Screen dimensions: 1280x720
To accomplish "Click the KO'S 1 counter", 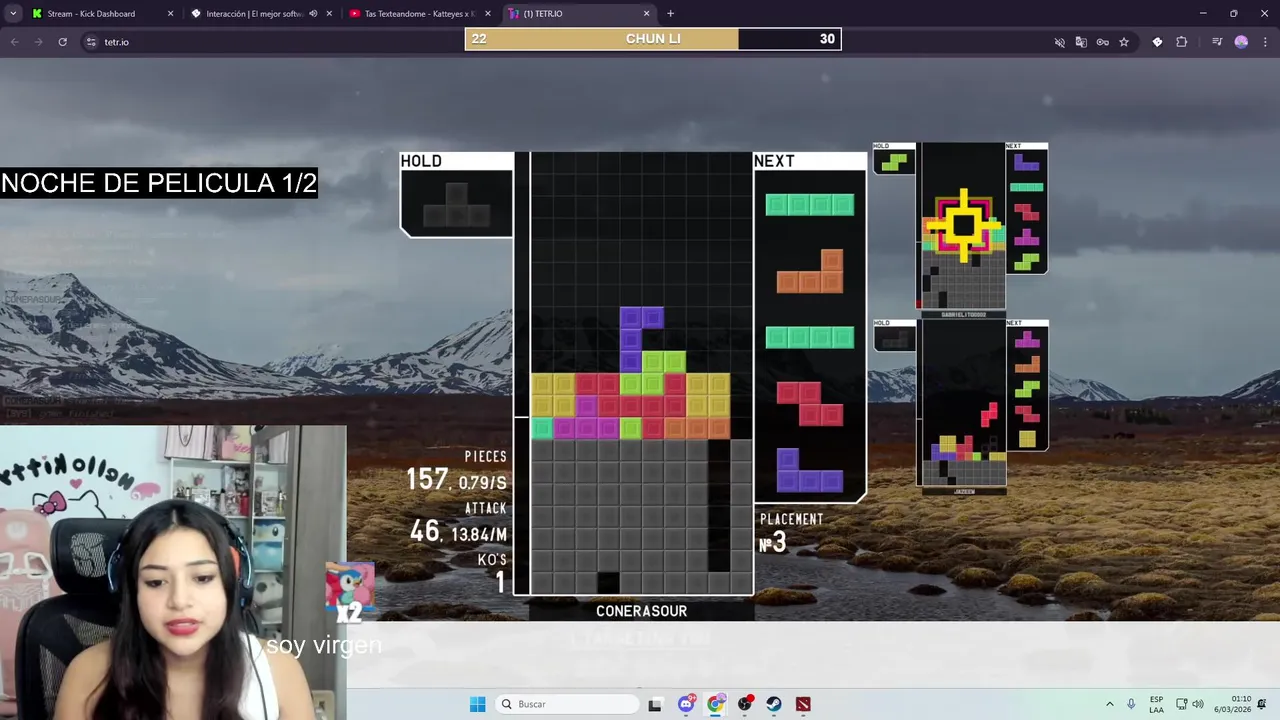I will click(x=492, y=574).
